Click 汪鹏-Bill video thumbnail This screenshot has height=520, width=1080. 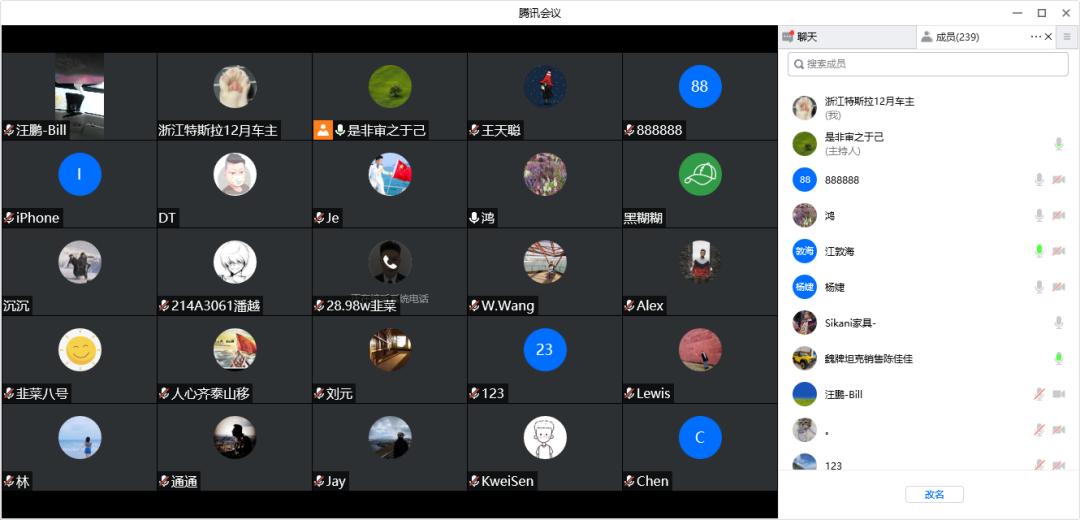click(x=79, y=96)
